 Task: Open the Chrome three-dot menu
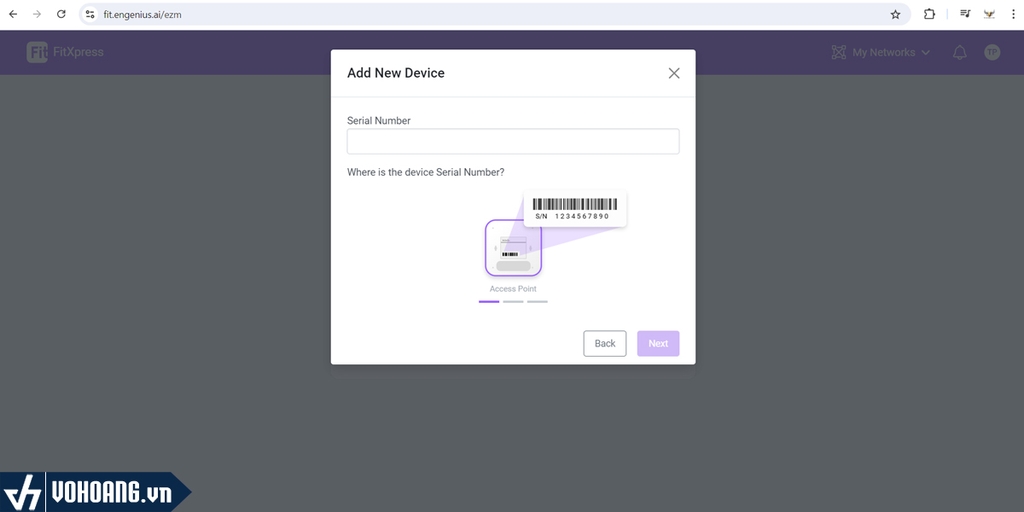(1012, 15)
